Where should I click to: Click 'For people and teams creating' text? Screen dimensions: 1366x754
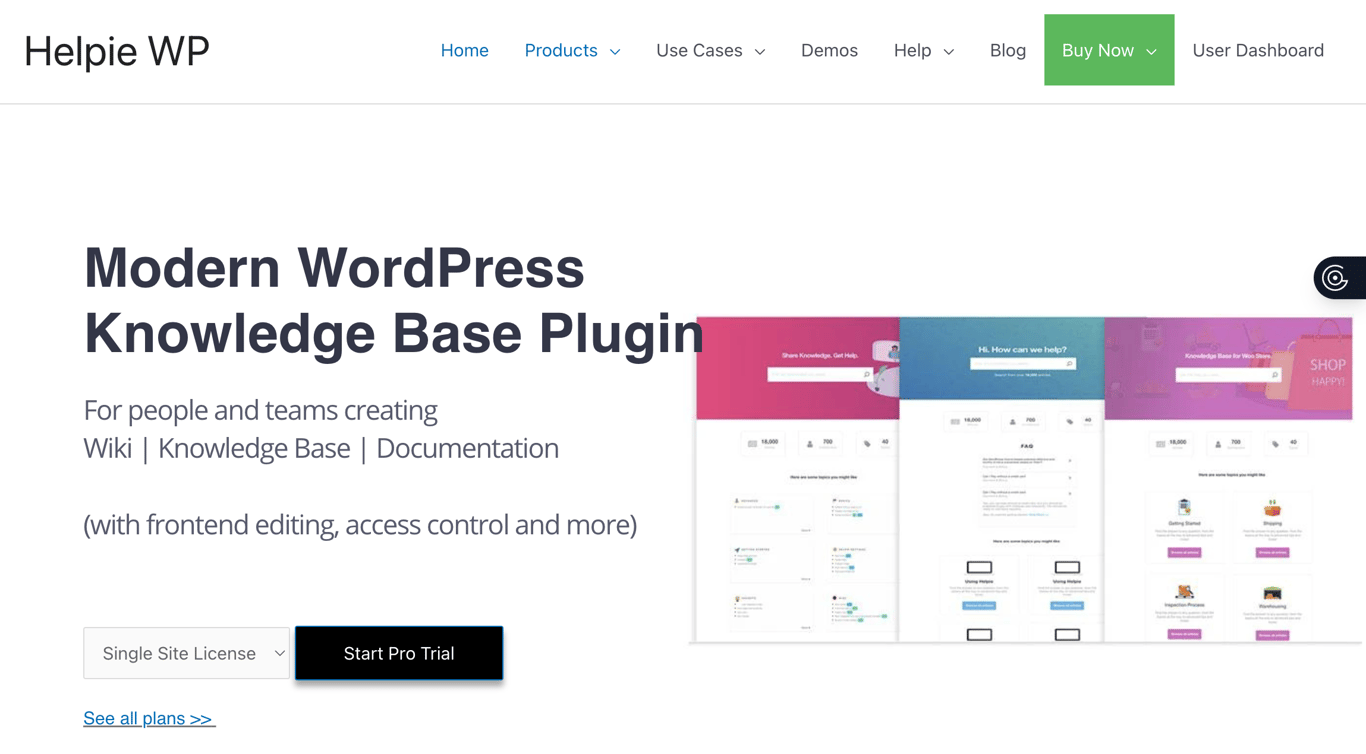tap(260, 410)
